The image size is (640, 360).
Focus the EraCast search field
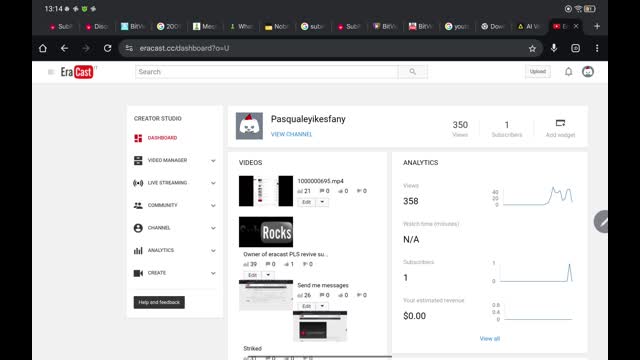tap(267, 72)
